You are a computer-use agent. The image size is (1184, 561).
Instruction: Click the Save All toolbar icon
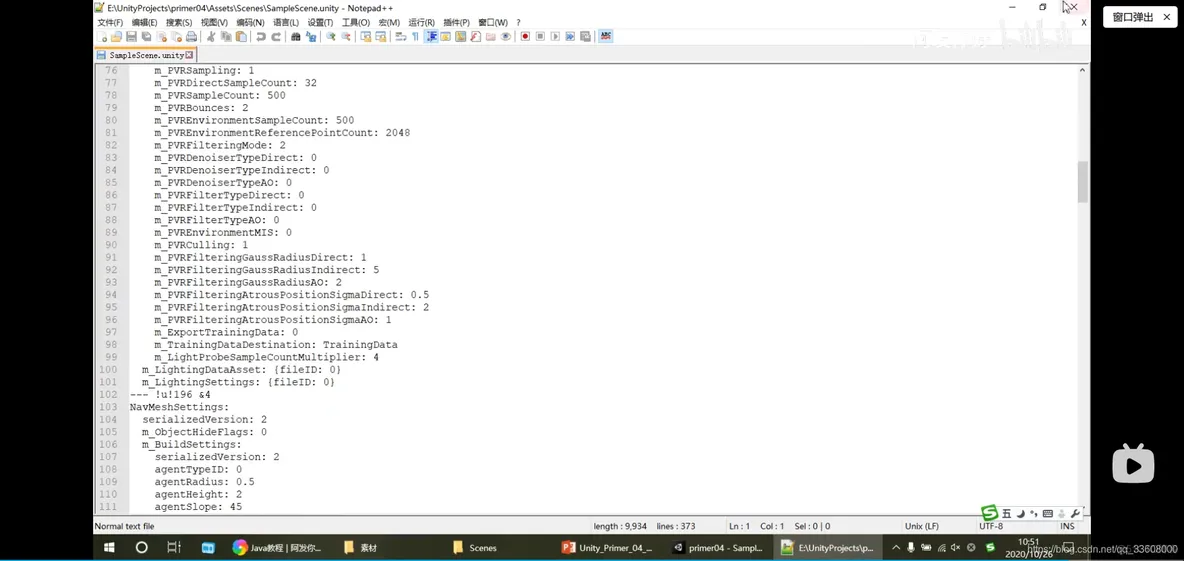tap(146, 36)
